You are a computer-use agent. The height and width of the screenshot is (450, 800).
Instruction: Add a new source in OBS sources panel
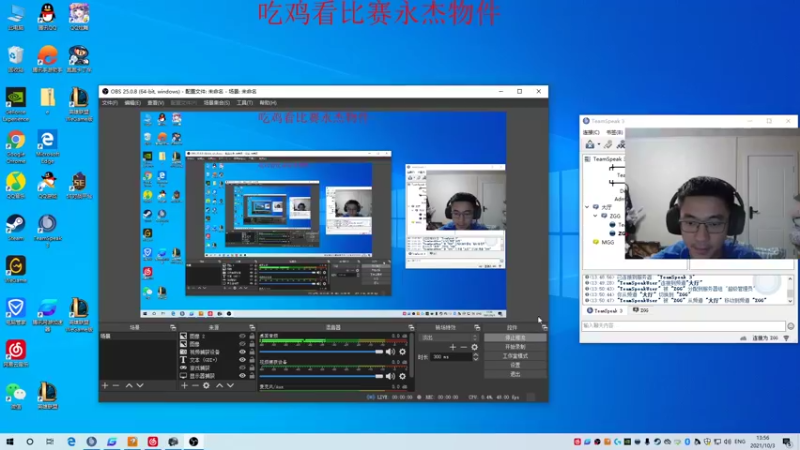[184, 386]
